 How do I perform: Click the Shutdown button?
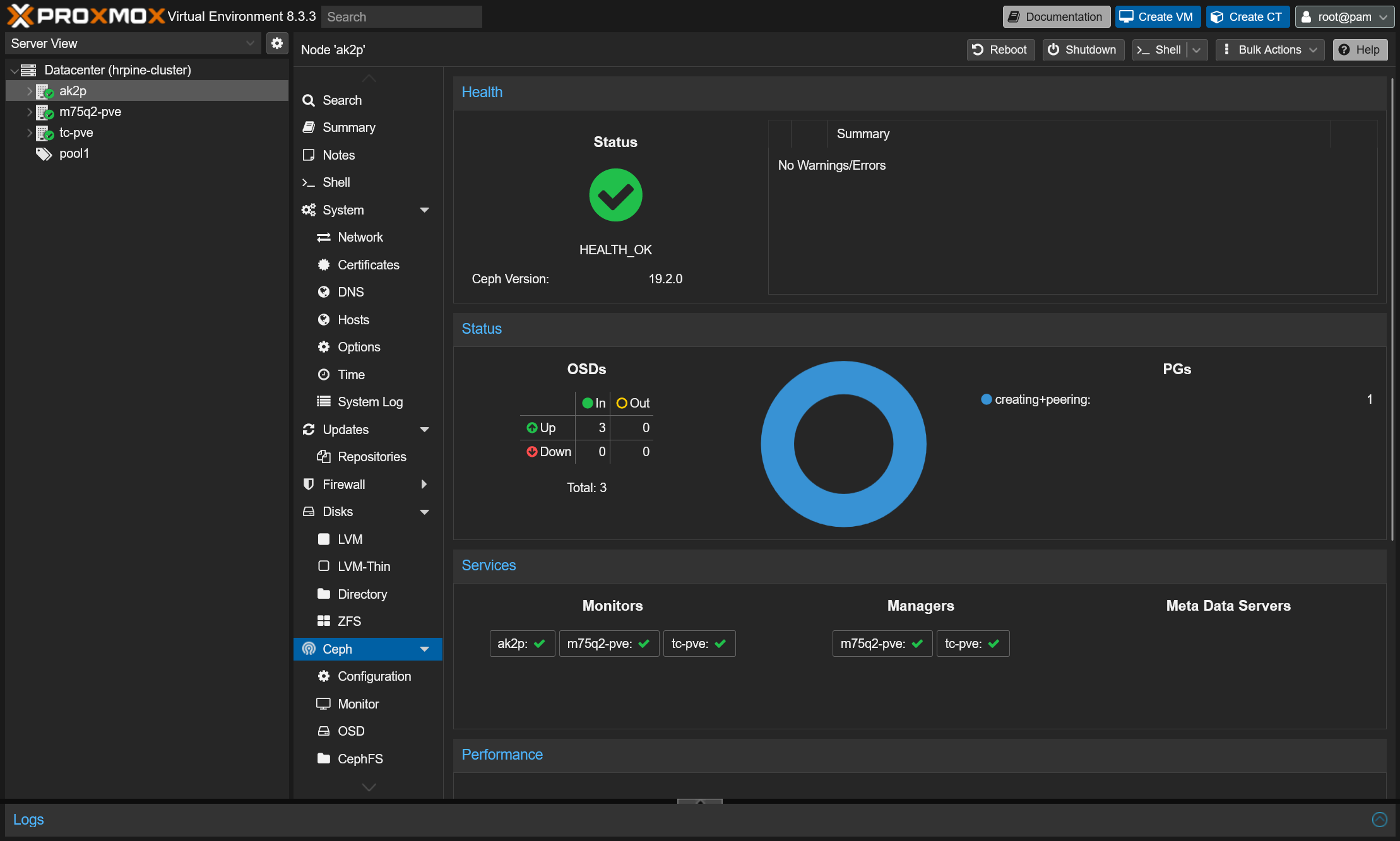tap(1083, 50)
